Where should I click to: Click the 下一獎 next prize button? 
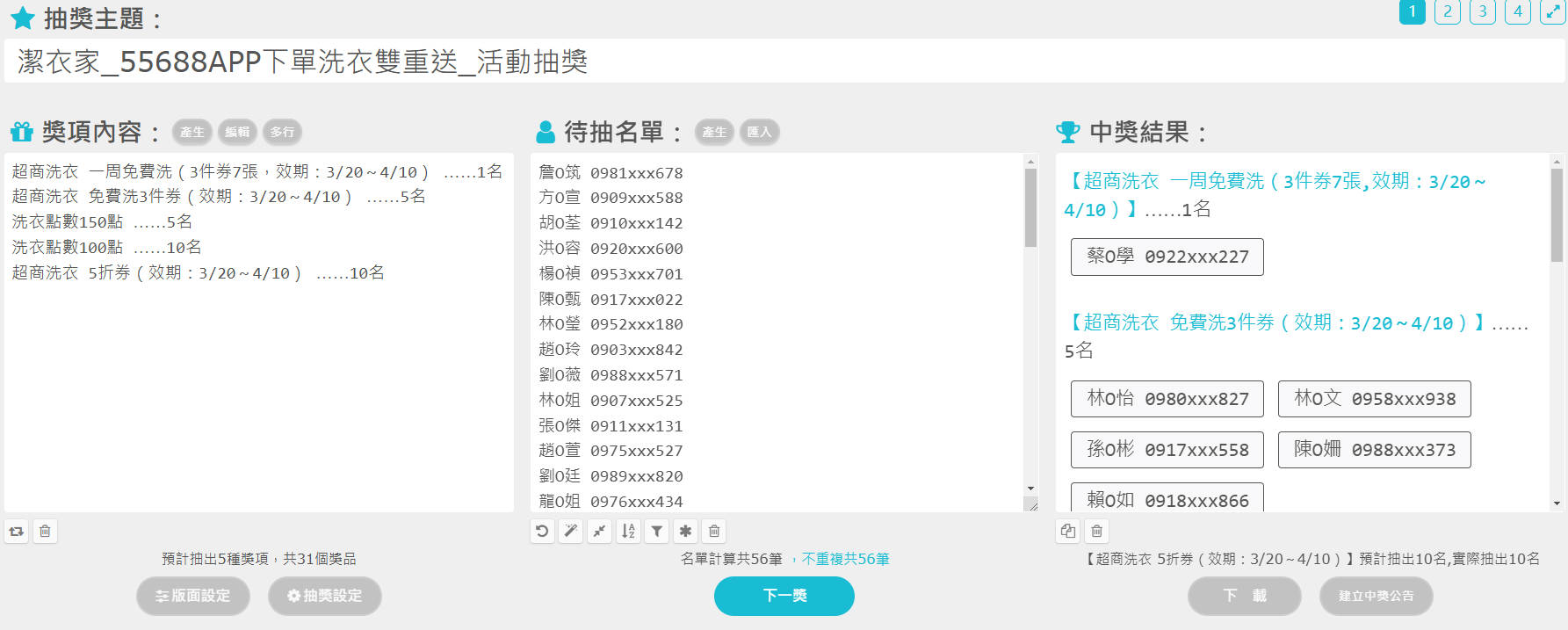[x=784, y=596]
